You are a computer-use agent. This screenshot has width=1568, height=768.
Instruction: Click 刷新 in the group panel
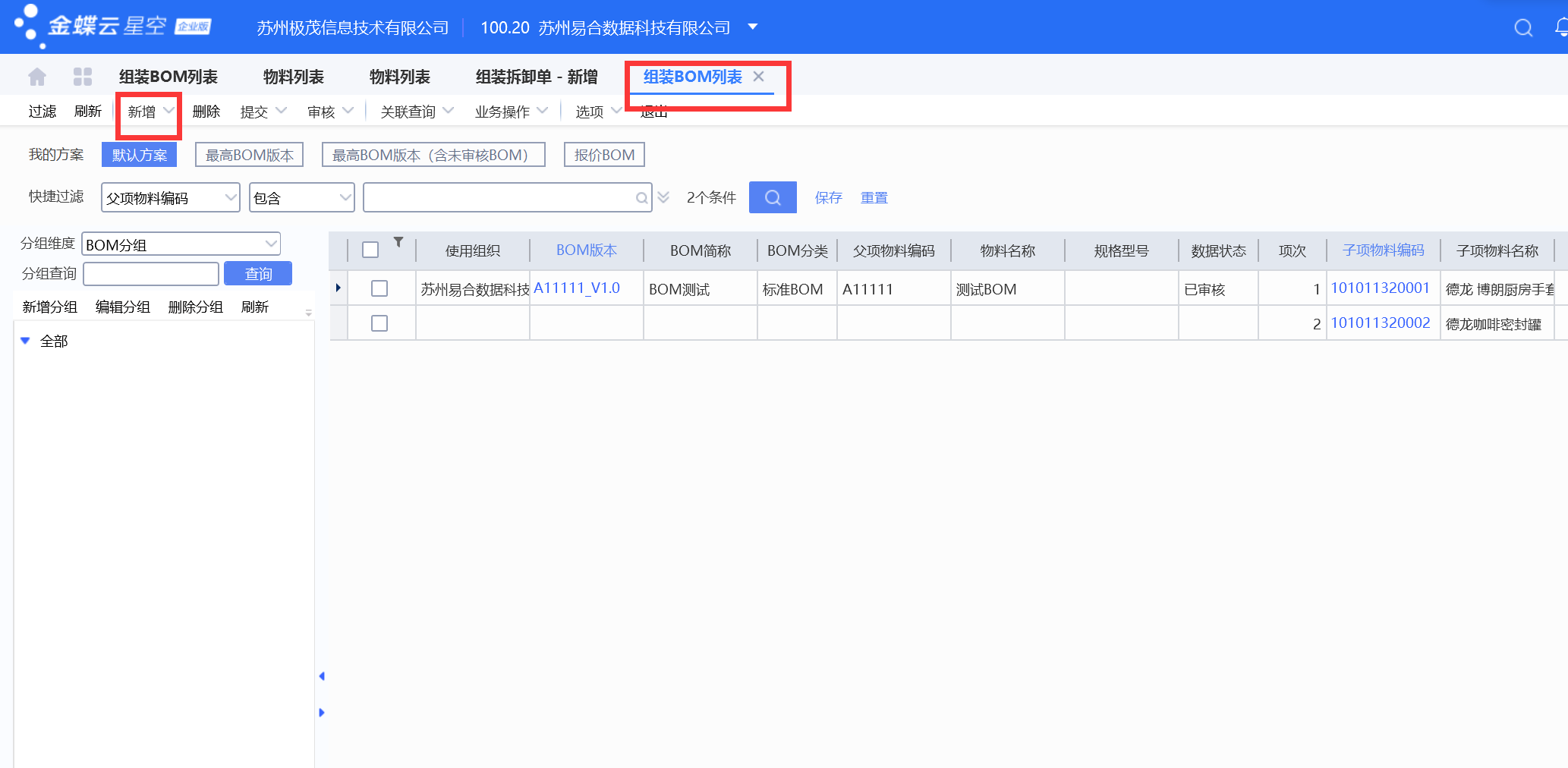255,307
